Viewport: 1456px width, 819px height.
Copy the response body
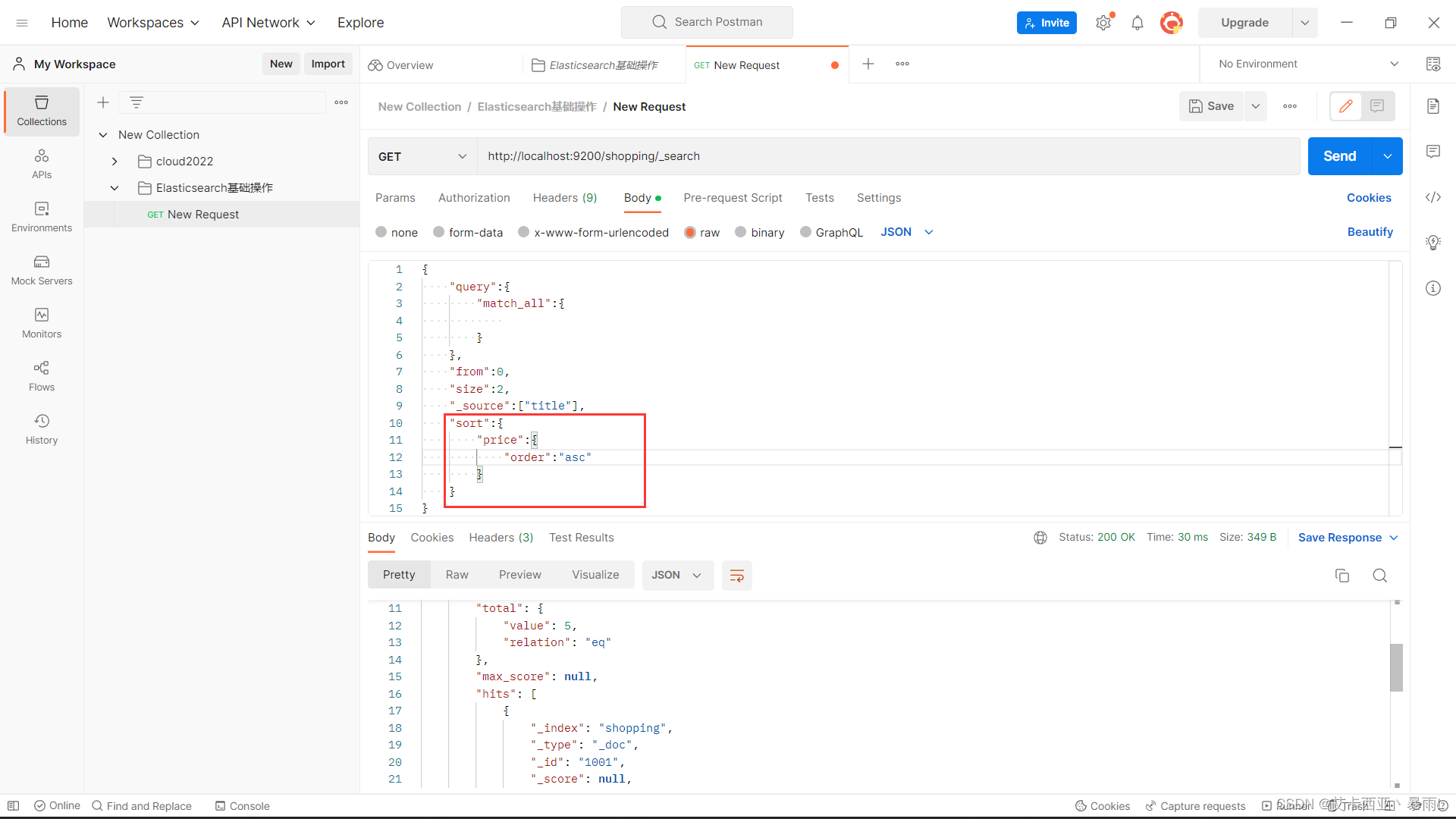point(1342,576)
